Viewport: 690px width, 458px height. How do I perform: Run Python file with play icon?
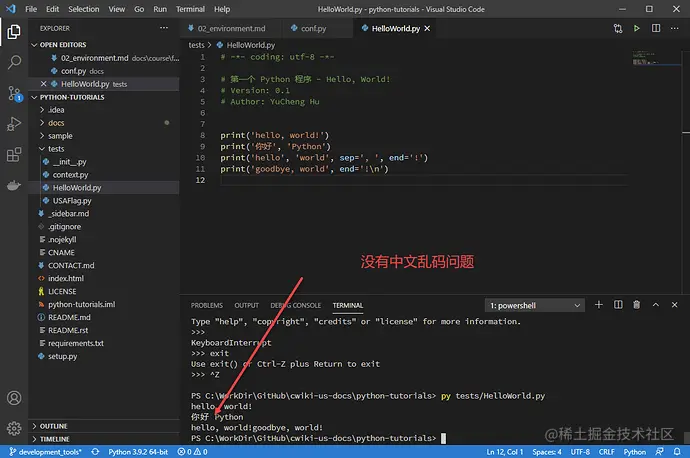click(636, 28)
